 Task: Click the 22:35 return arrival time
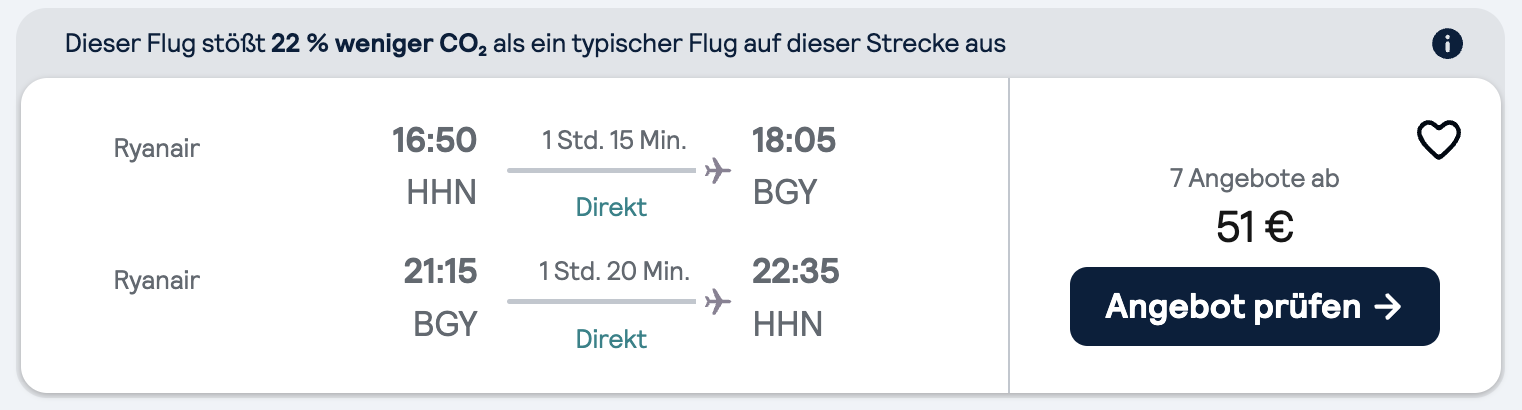click(795, 271)
